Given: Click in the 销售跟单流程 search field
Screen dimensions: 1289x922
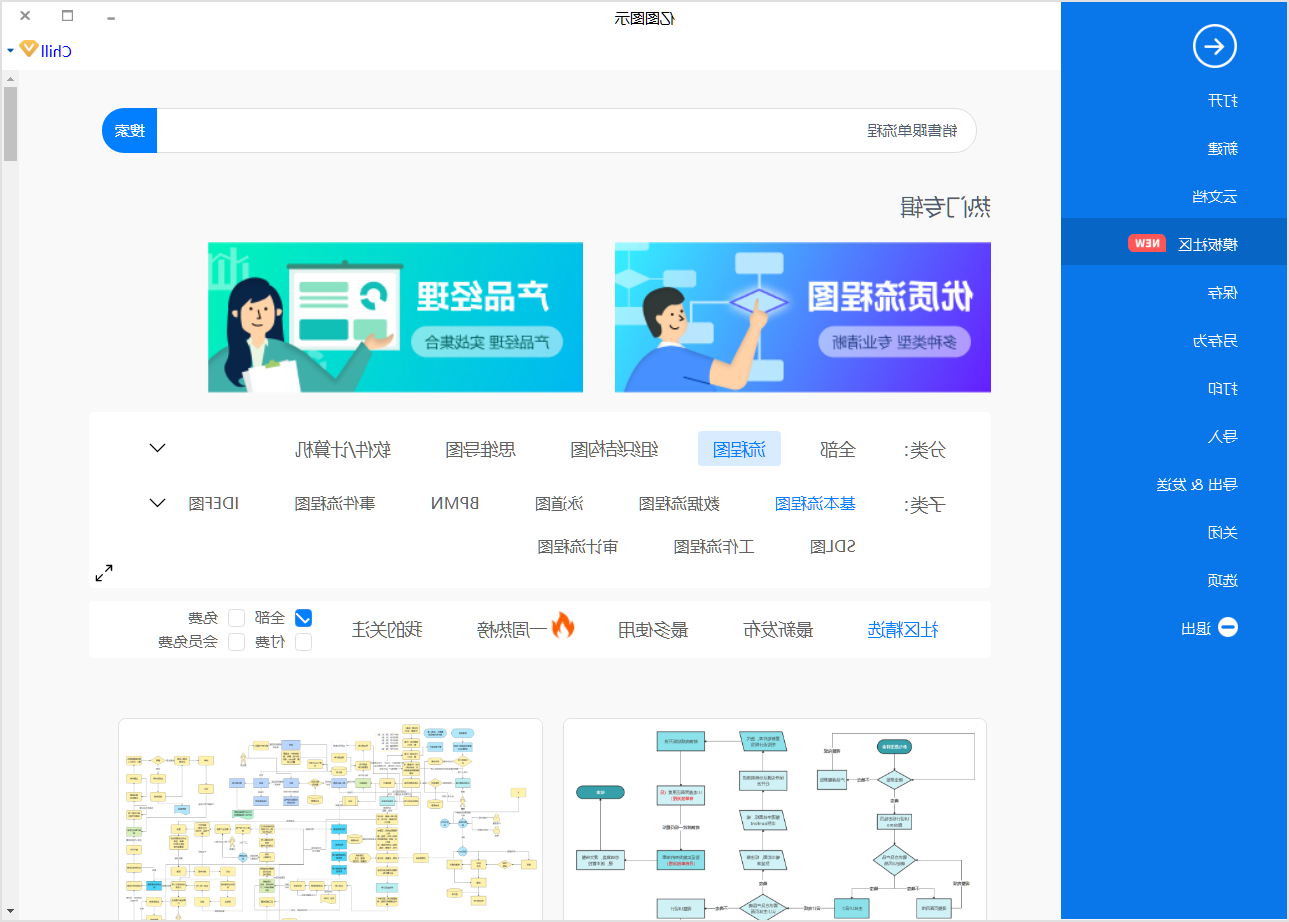Looking at the screenshot, I should click(x=566, y=130).
